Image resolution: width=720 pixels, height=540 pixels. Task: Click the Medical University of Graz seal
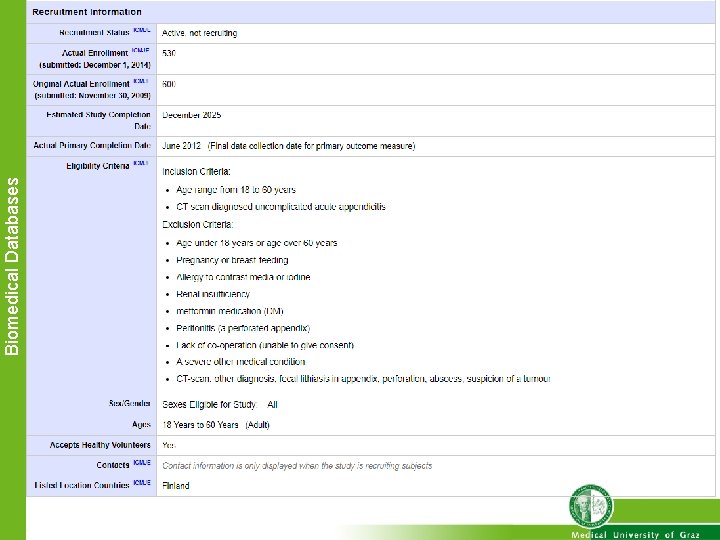click(591, 506)
